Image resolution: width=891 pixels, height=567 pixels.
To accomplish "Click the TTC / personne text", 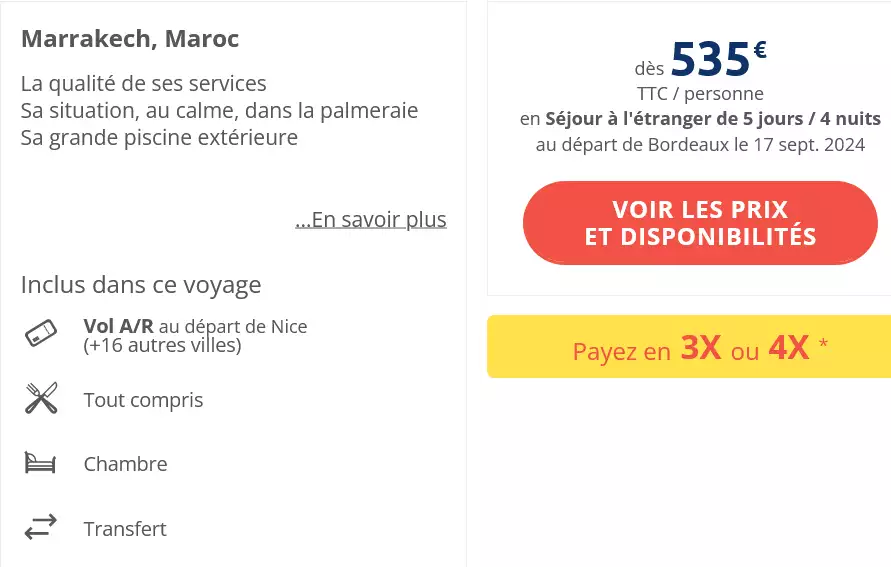I will (700, 94).
